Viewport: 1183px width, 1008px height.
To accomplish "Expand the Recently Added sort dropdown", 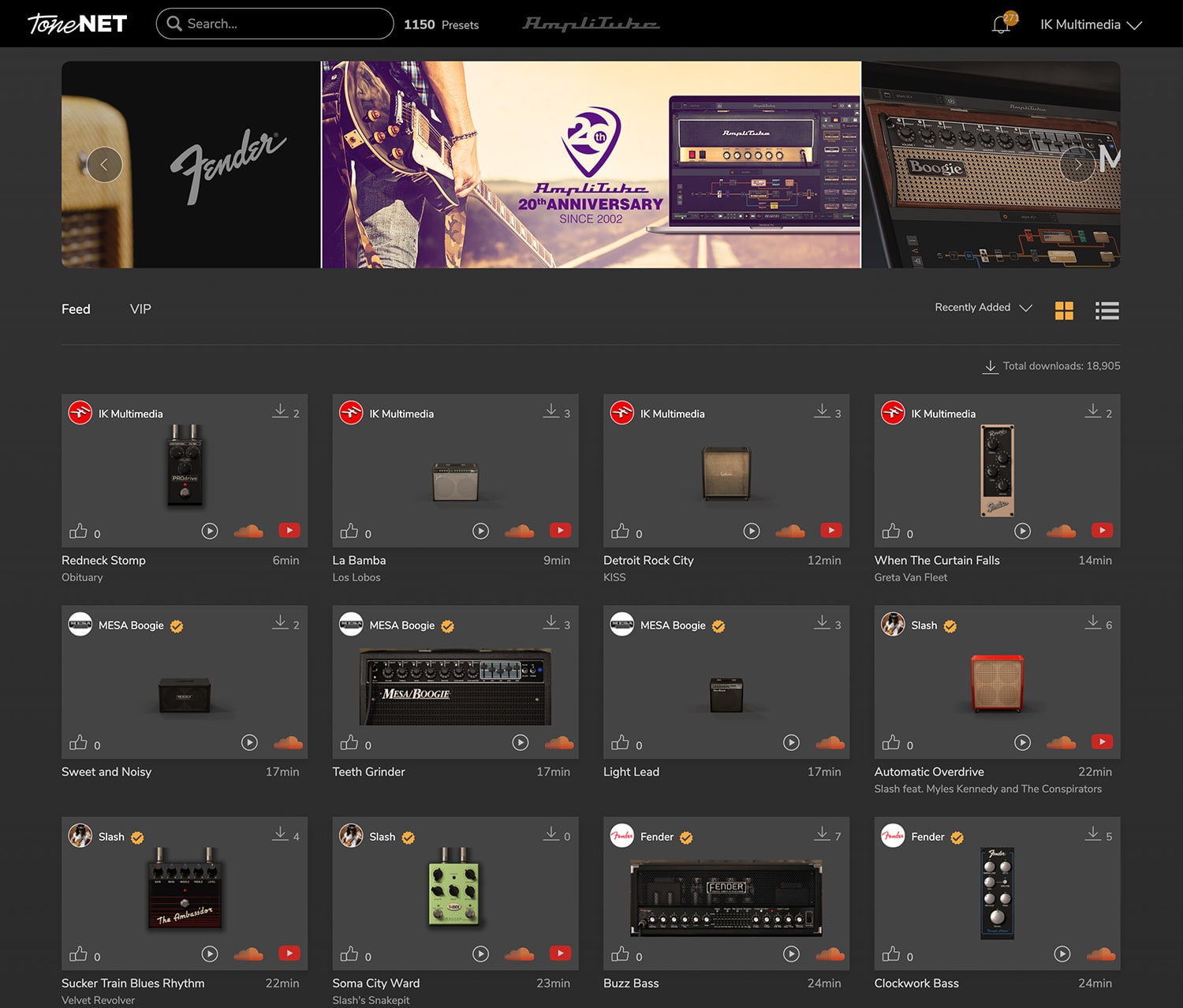I will (x=983, y=308).
